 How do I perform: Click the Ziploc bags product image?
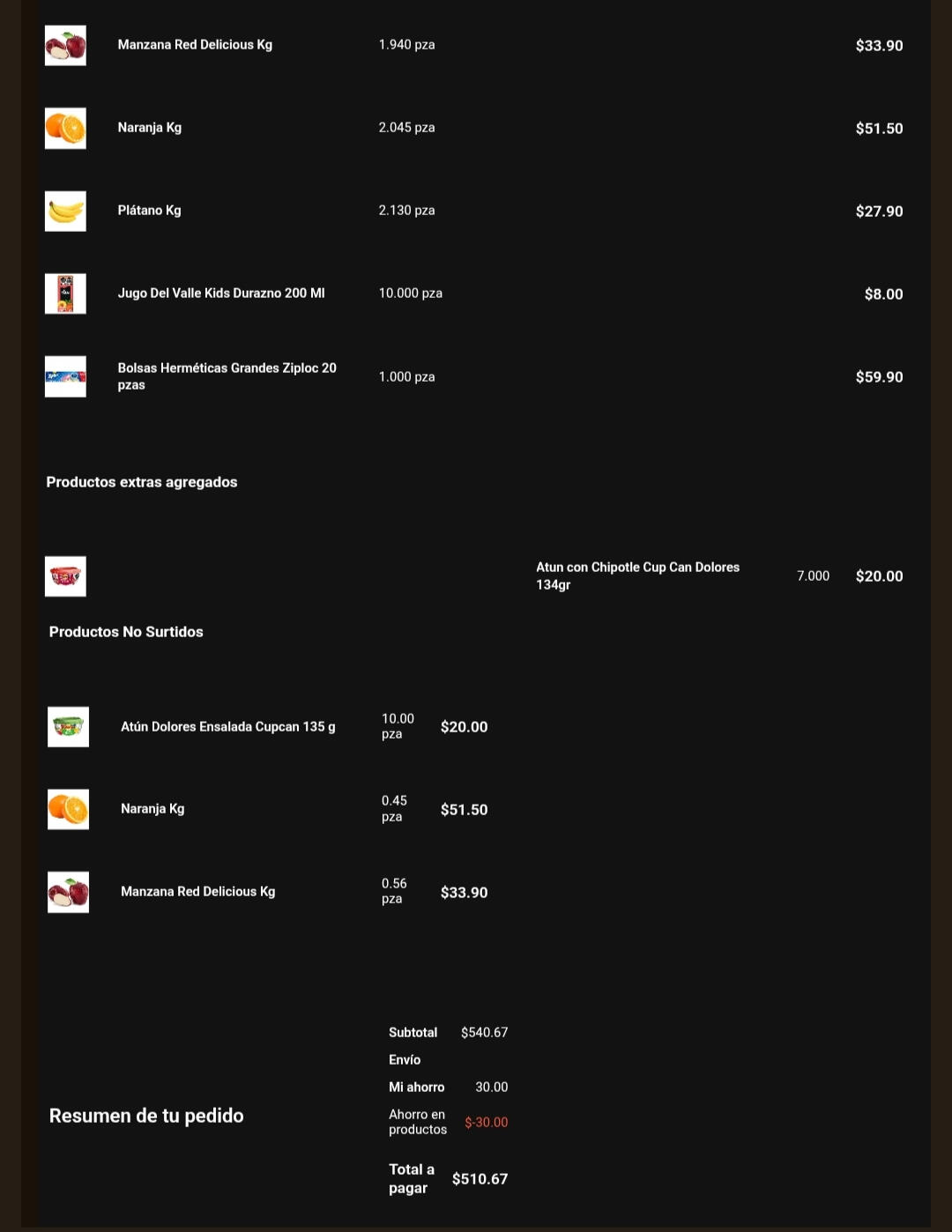click(65, 376)
